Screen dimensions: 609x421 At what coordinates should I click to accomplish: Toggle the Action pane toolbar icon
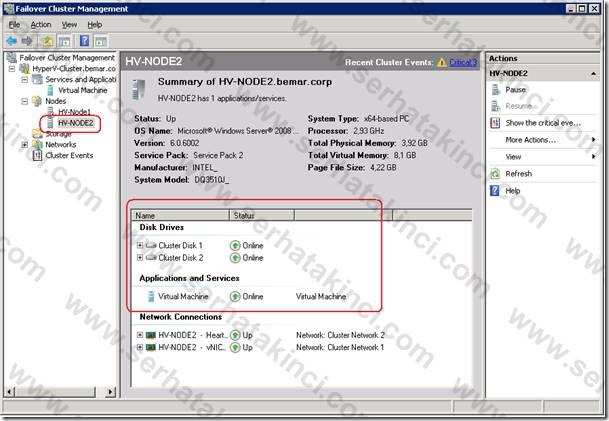pyautogui.click(x=101, y=41)
